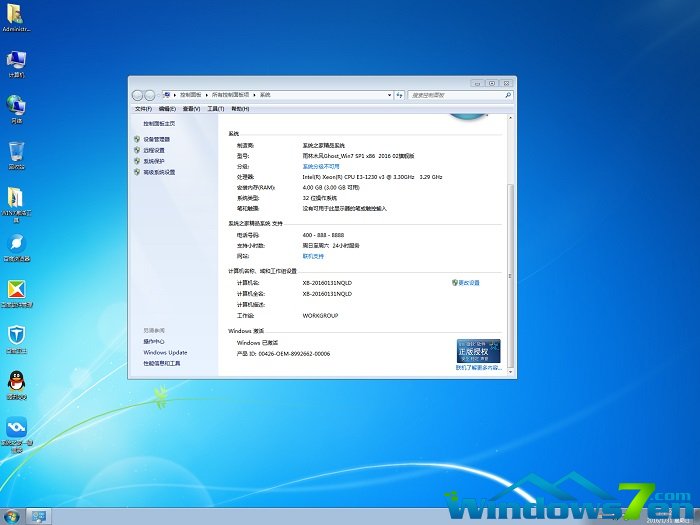Expand the address bar history dropdown
This screenshot has width=700, height=525.
[387, 94]
